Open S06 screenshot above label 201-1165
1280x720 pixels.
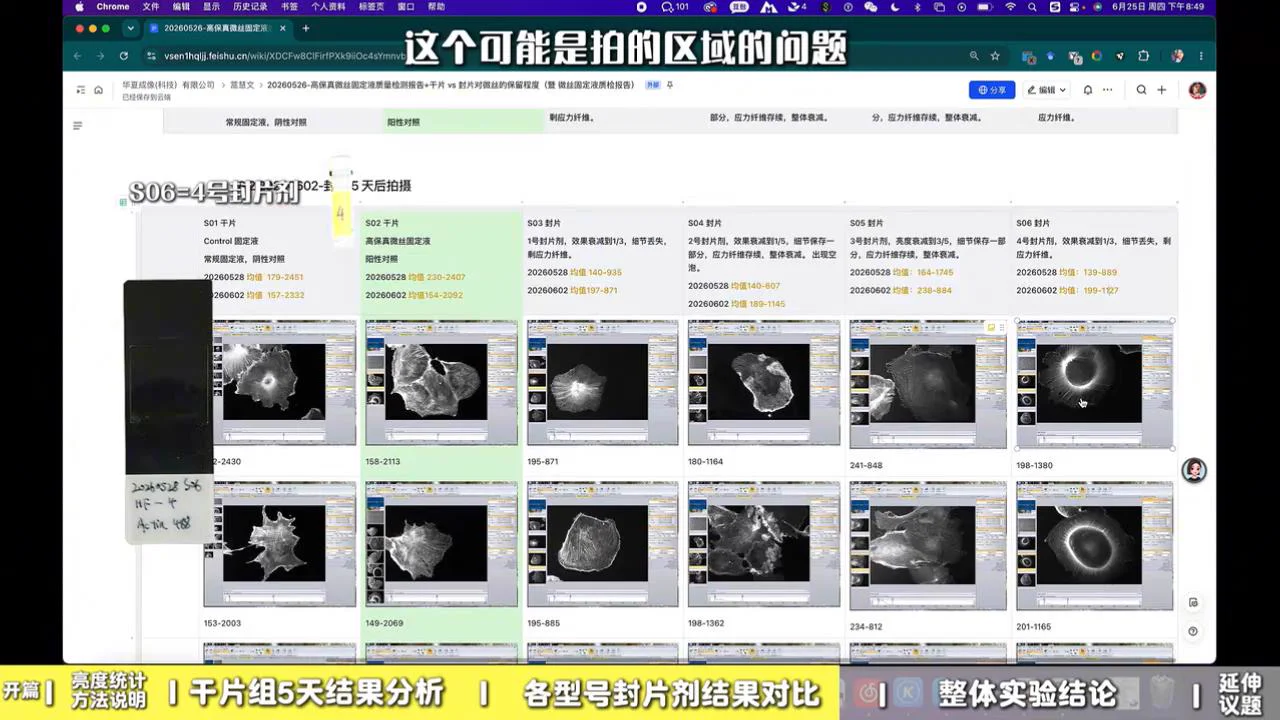pyautogui.click(x=1094, y=546)
